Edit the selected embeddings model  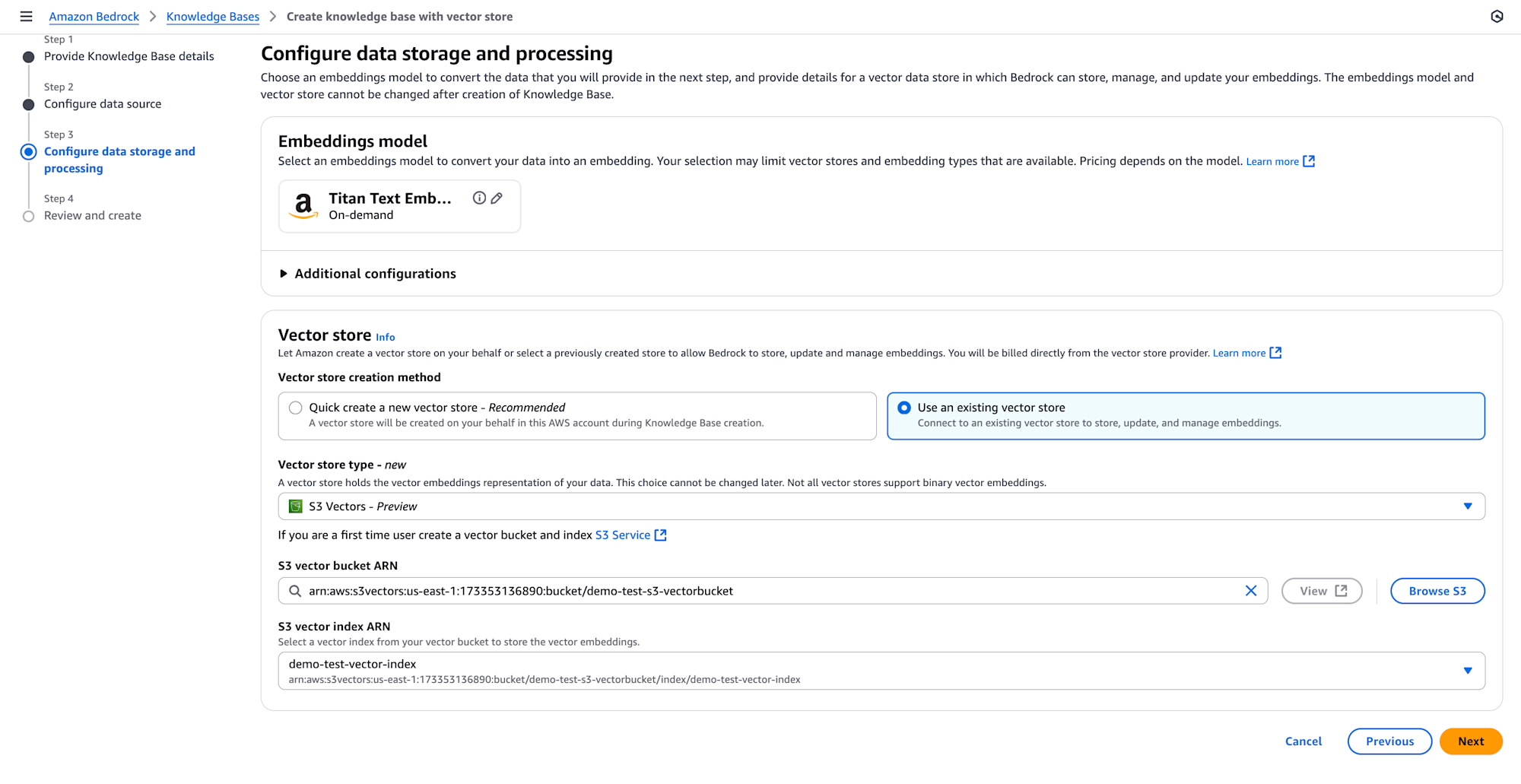[x=497, y=198]
